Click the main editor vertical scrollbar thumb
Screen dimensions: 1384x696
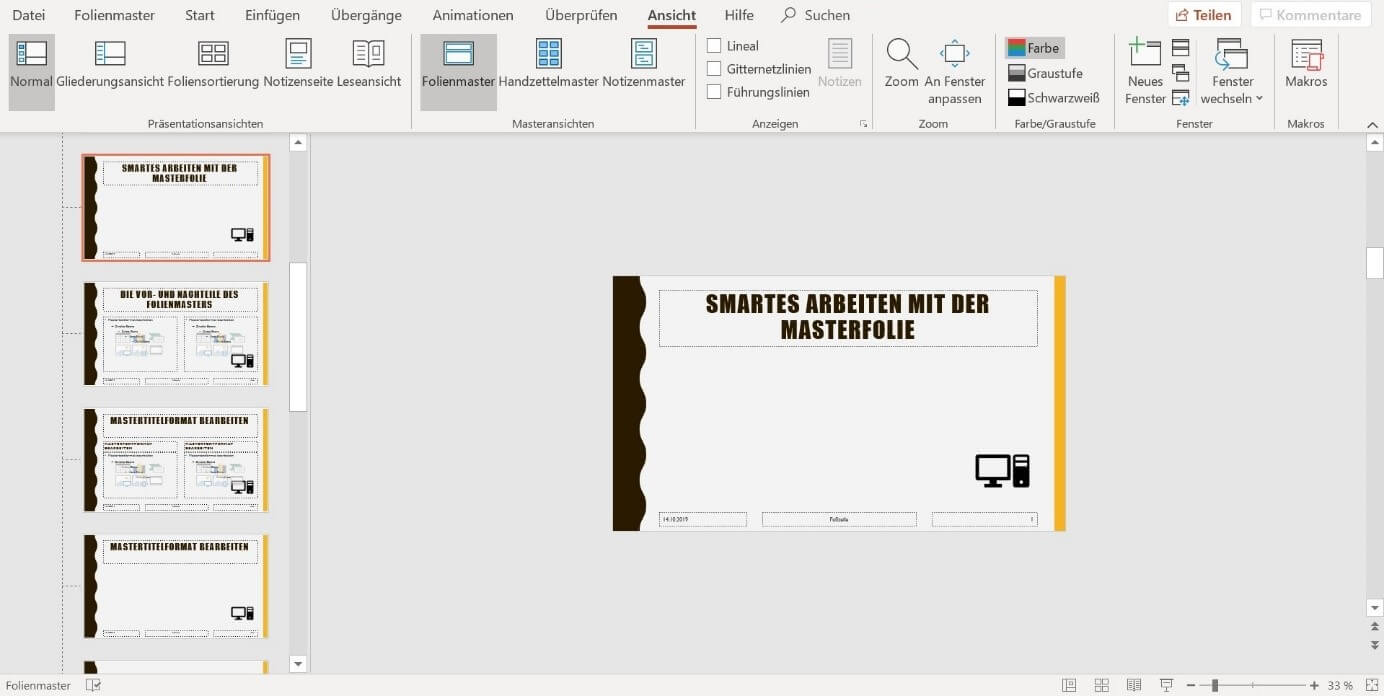pyautogui.click(x=1375, y=263)
